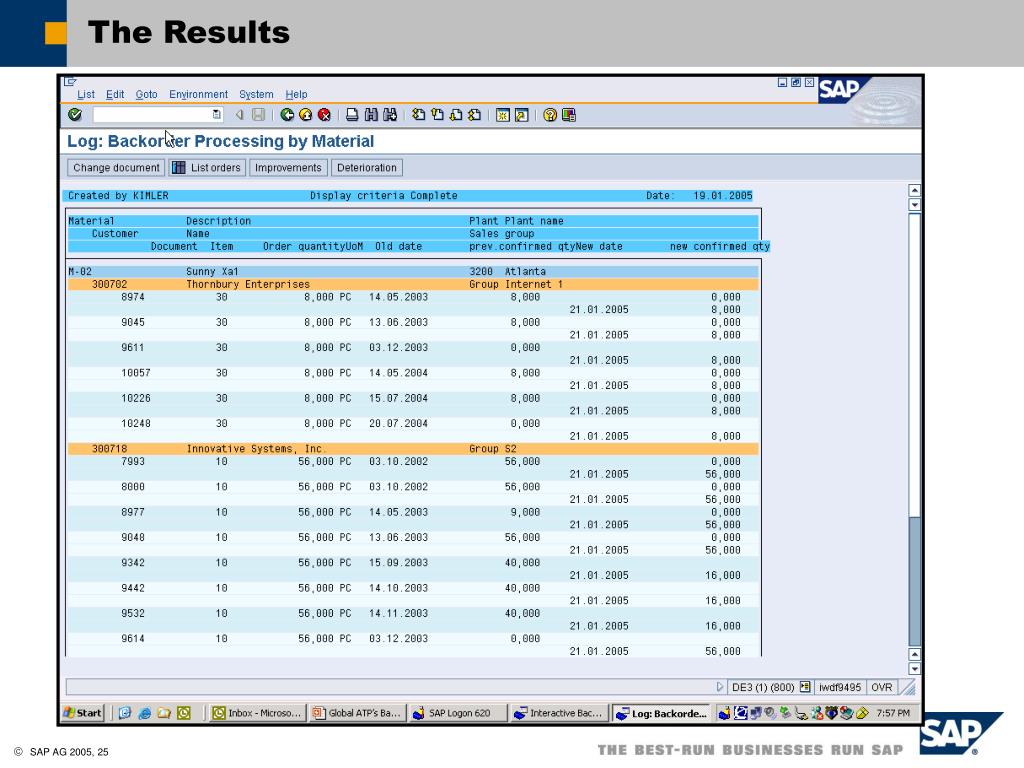Click document number 9611

(x=133, y=348)
